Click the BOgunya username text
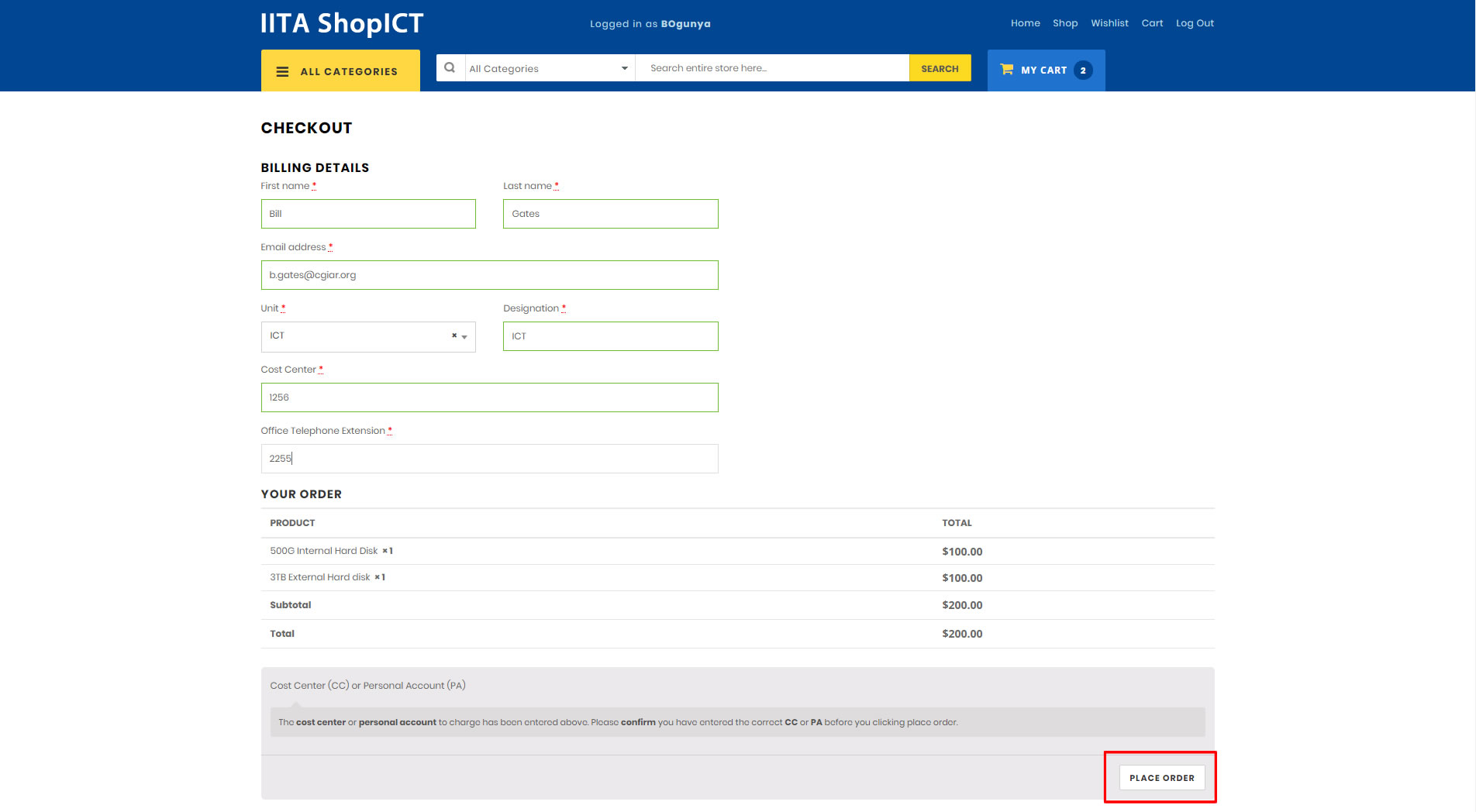The width and height of the screenshot is (1476, 812). pyautogui.click(x=685, y=24)
